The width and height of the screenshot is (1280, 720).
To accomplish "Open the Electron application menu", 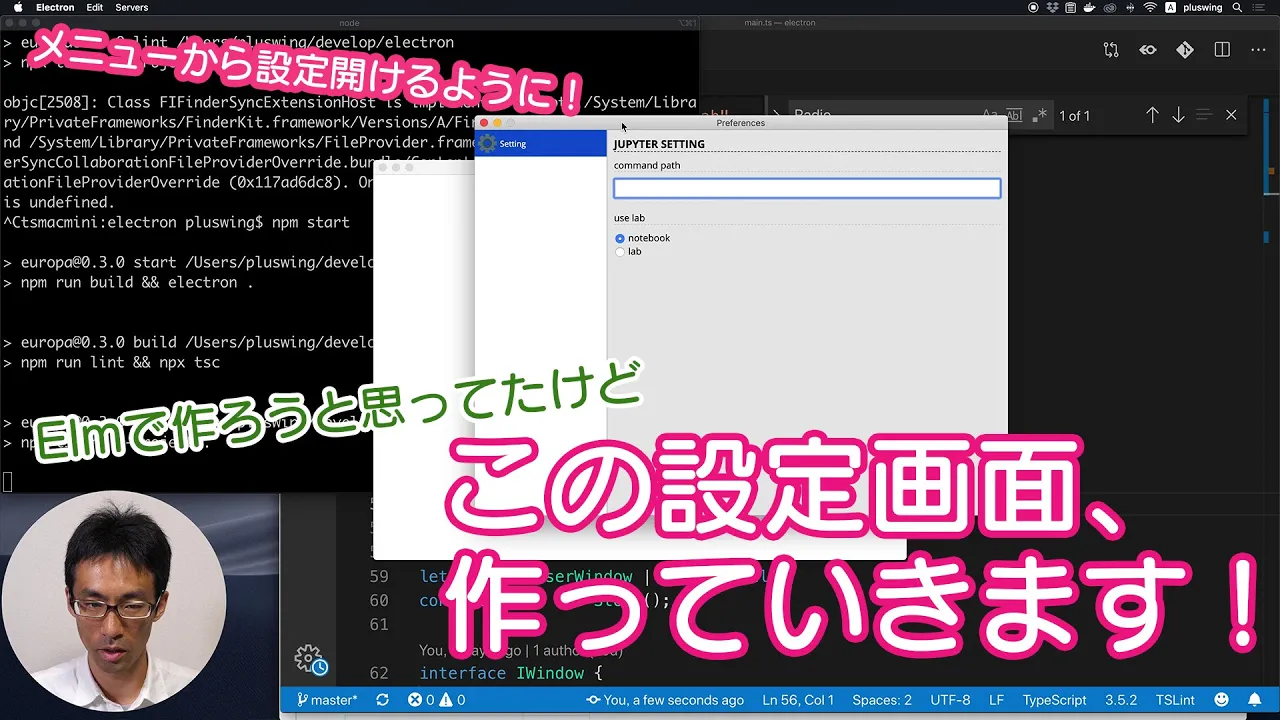I will pos(55,7).
